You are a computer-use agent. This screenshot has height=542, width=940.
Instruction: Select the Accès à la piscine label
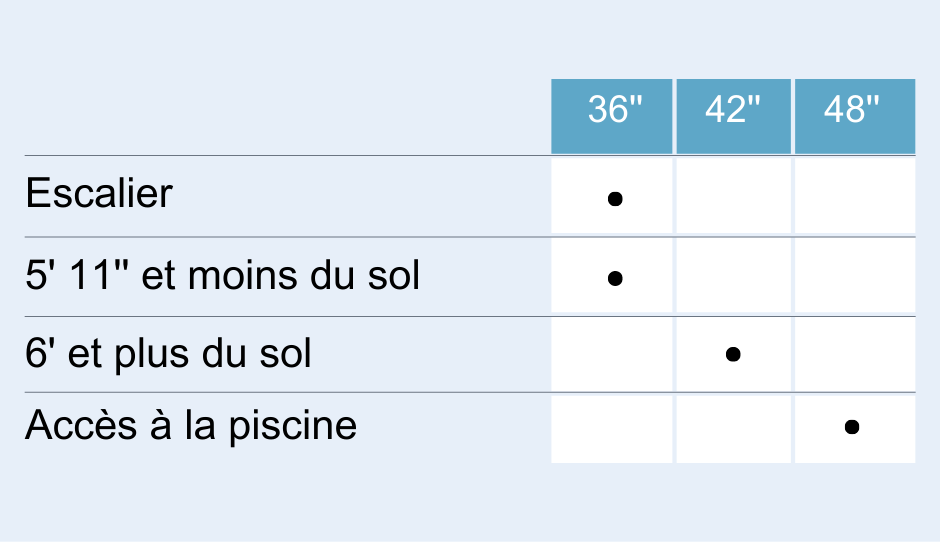191,426
